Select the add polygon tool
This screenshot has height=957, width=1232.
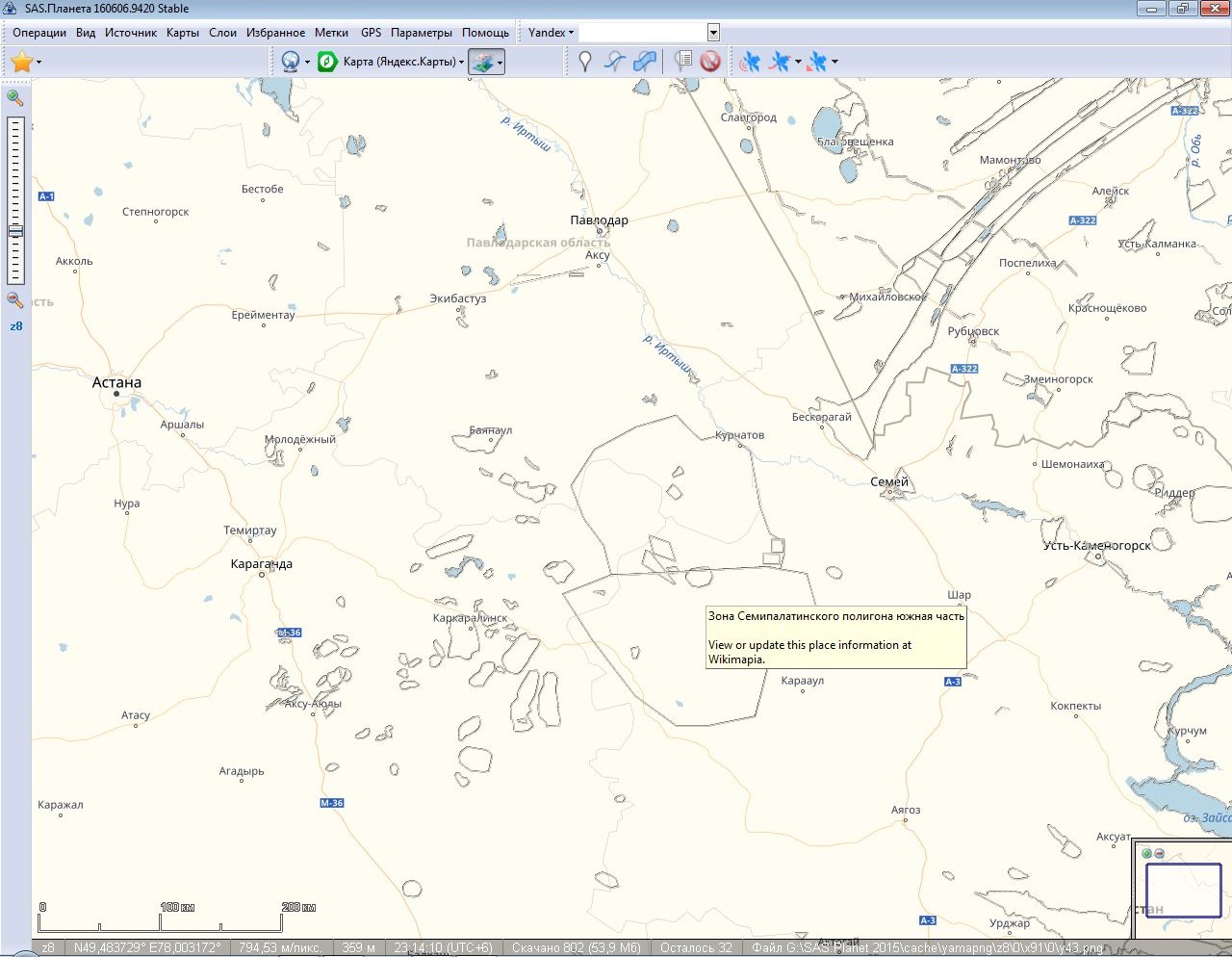[645, 62]
